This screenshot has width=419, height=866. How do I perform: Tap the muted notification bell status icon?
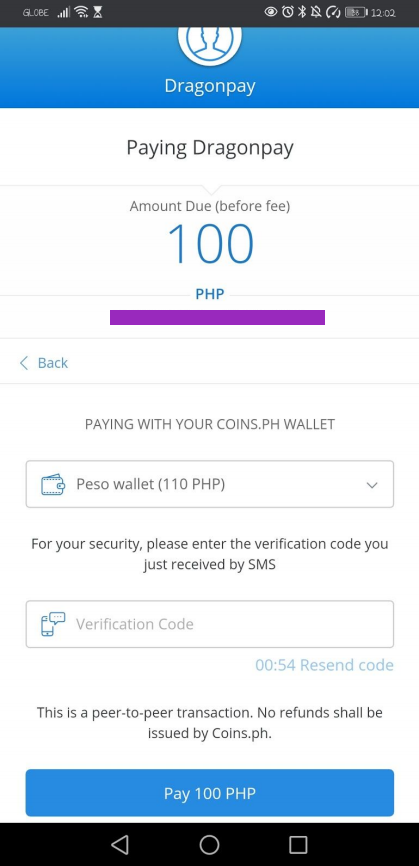point(316,12)
